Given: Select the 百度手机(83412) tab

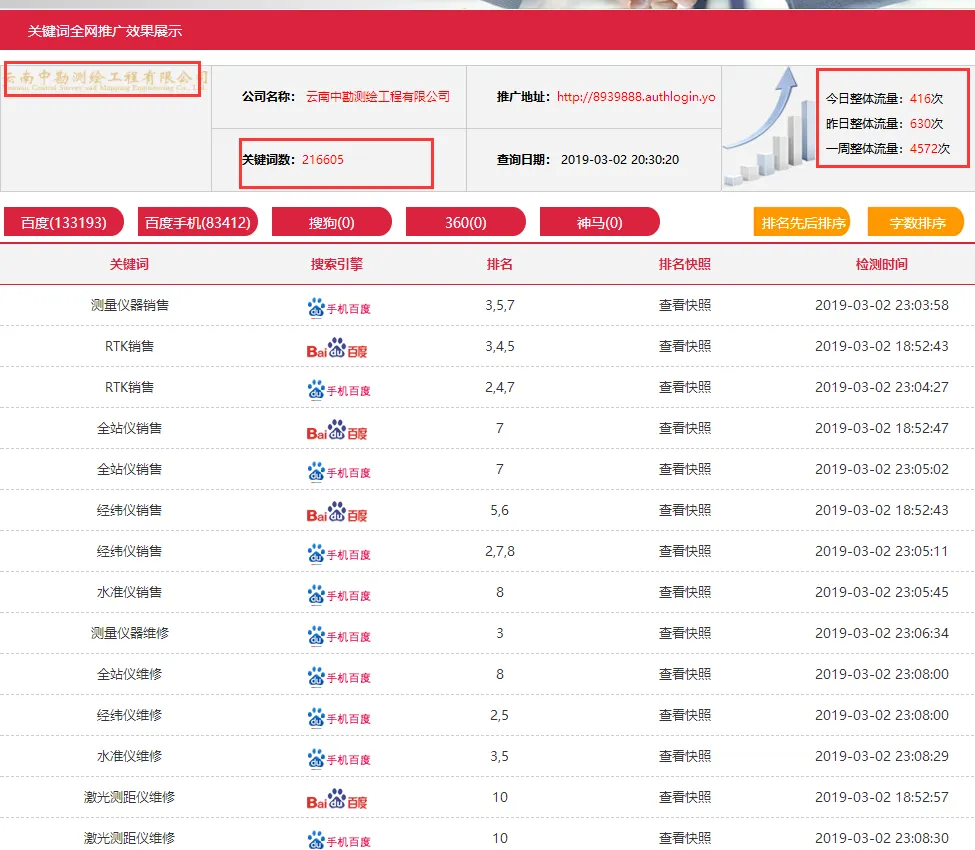Looking at the screenshot, I should pyautogui.click(x=198, y=222).
